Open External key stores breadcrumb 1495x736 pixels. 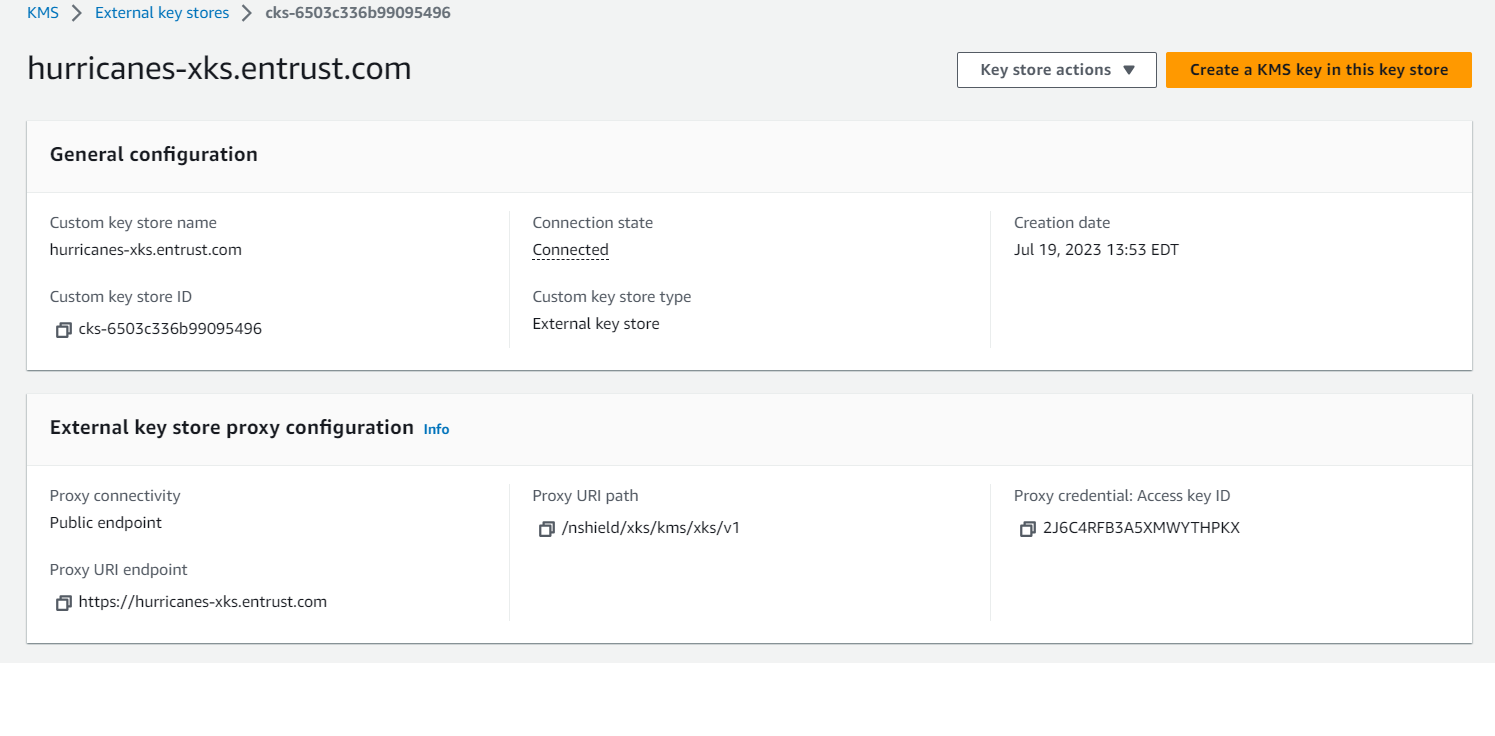tap(162, 13)
